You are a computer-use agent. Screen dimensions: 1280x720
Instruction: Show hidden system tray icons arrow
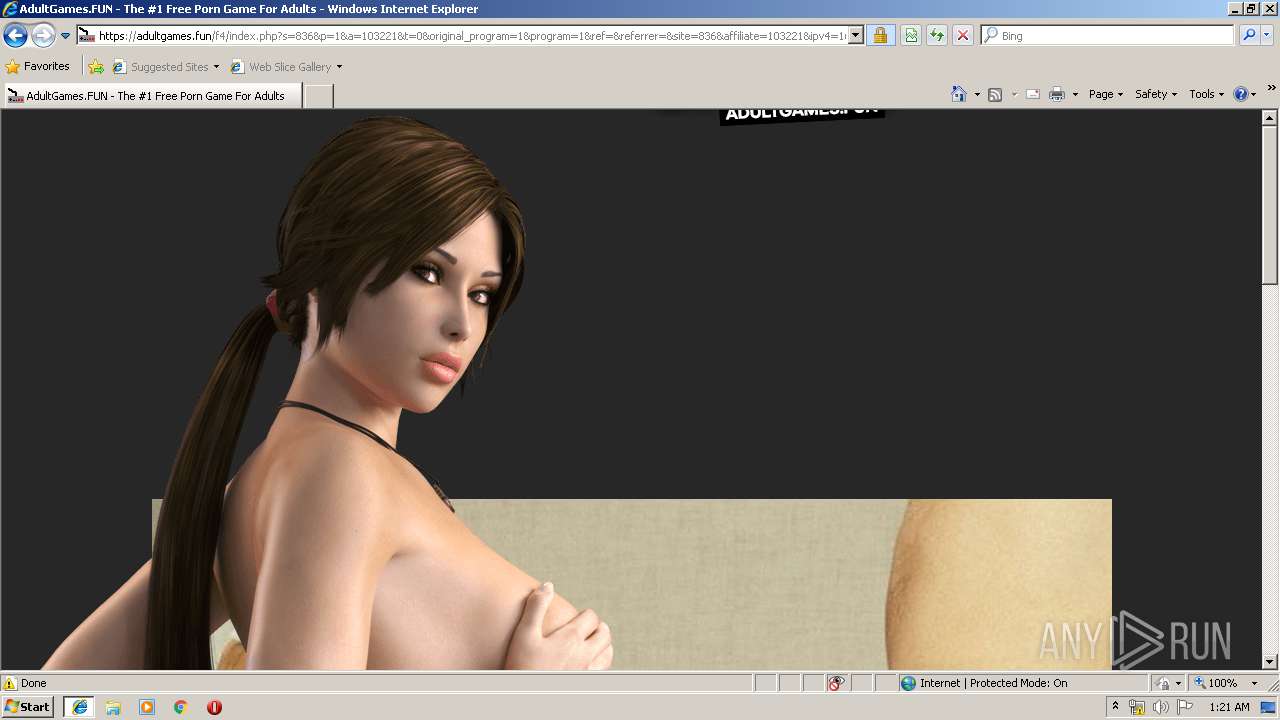(1115, 707)
